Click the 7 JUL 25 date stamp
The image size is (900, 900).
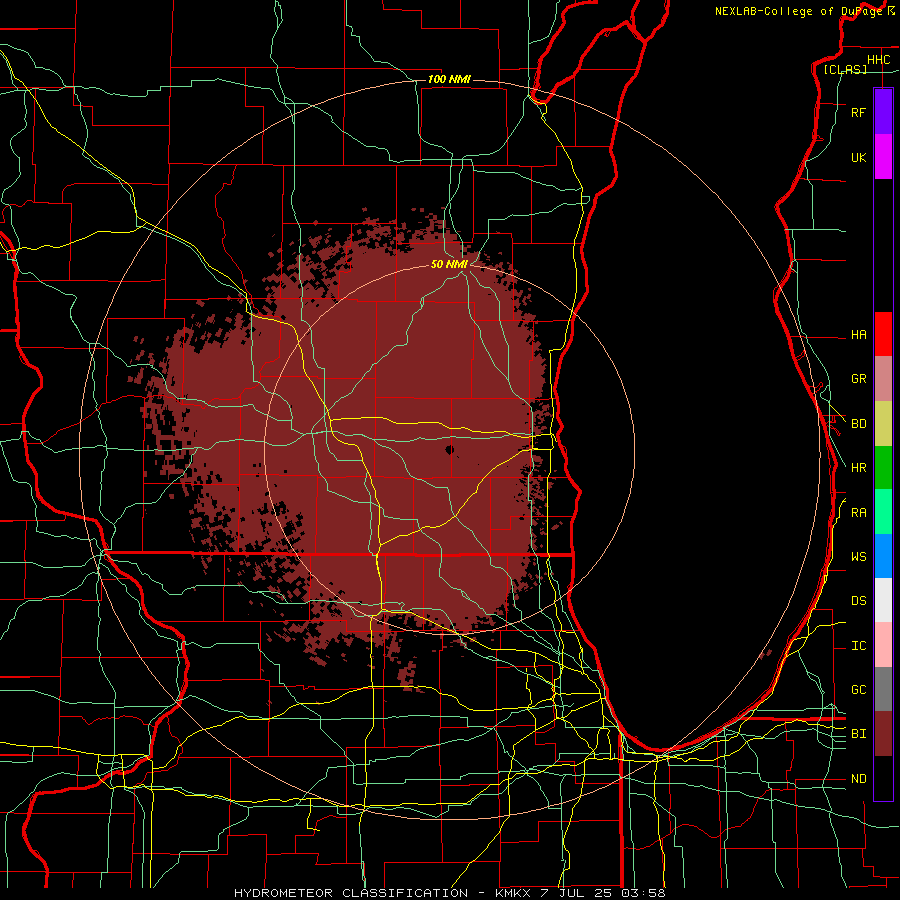[x=577, y=893]
